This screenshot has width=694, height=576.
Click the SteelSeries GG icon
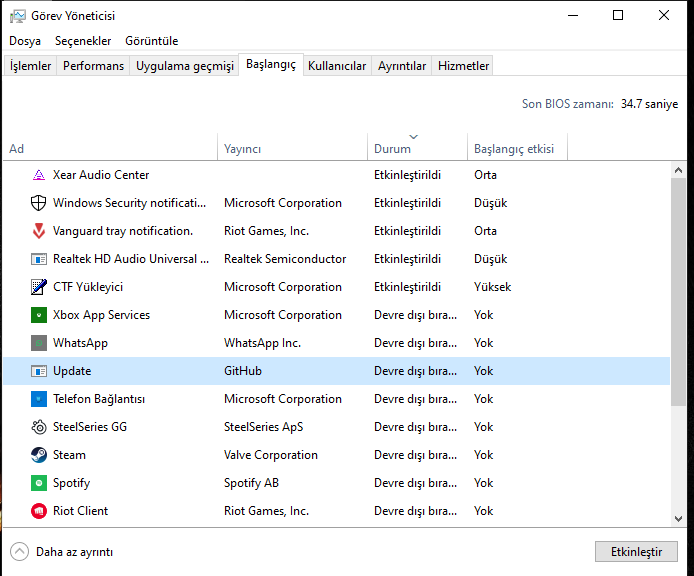[39, 427]
